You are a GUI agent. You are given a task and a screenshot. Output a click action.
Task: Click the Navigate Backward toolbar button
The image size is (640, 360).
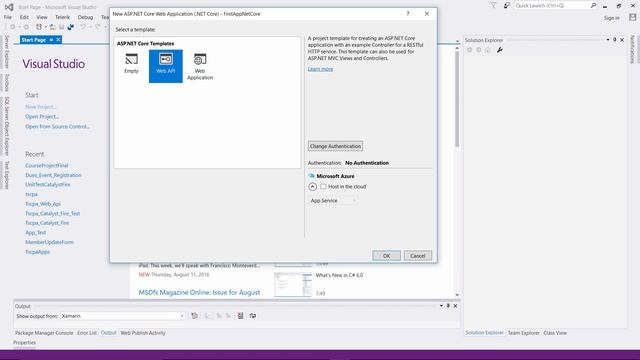click(13, 27)
